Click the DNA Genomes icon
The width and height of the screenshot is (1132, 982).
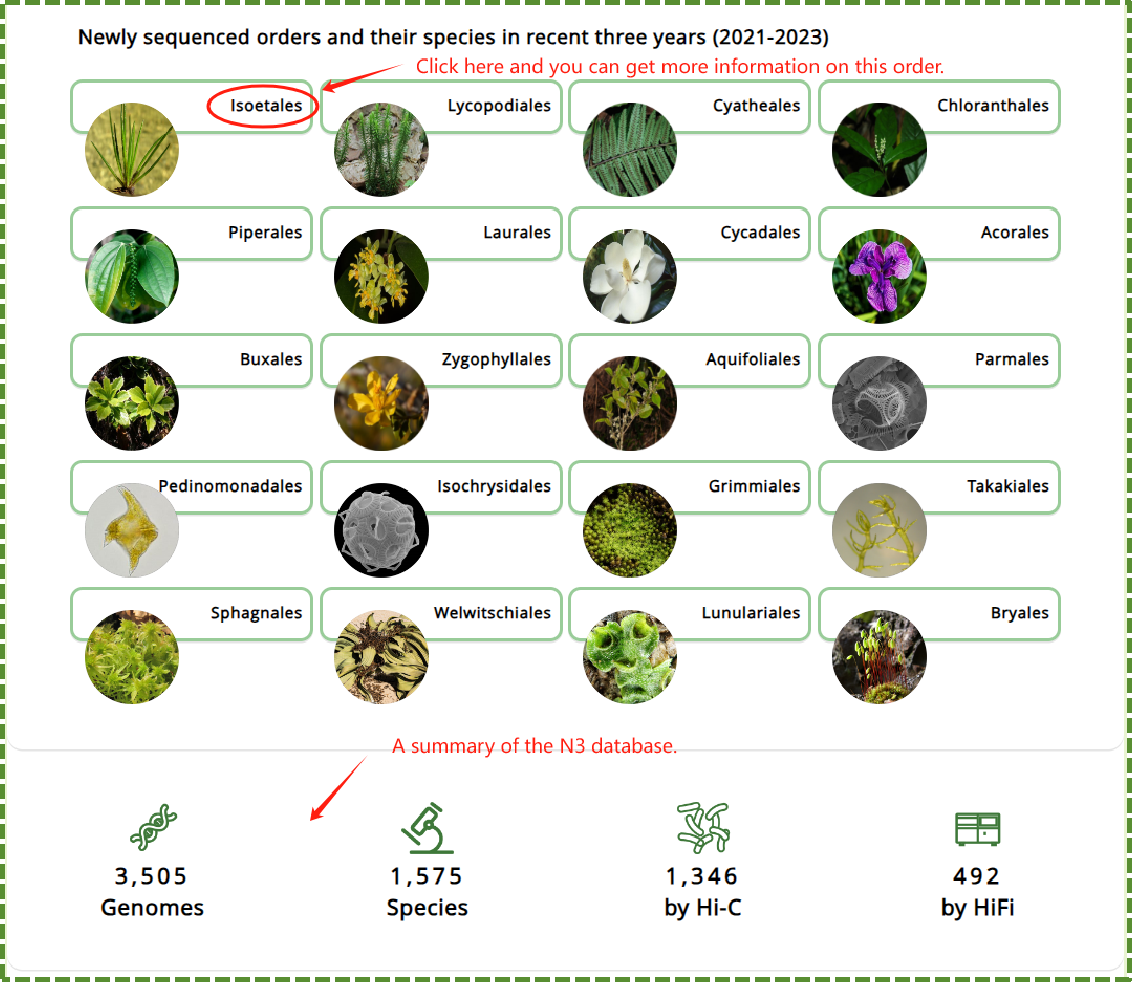coord(153,827)
